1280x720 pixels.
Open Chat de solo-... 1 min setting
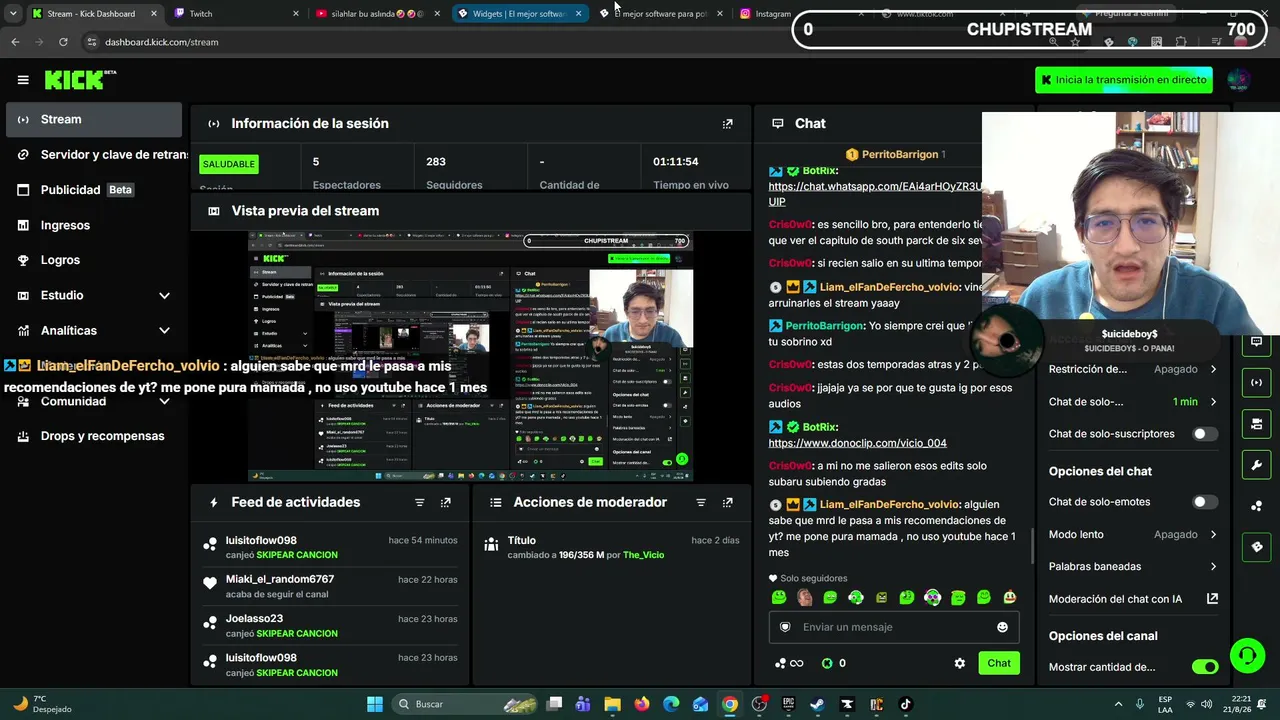click(x=1133, y=402)
